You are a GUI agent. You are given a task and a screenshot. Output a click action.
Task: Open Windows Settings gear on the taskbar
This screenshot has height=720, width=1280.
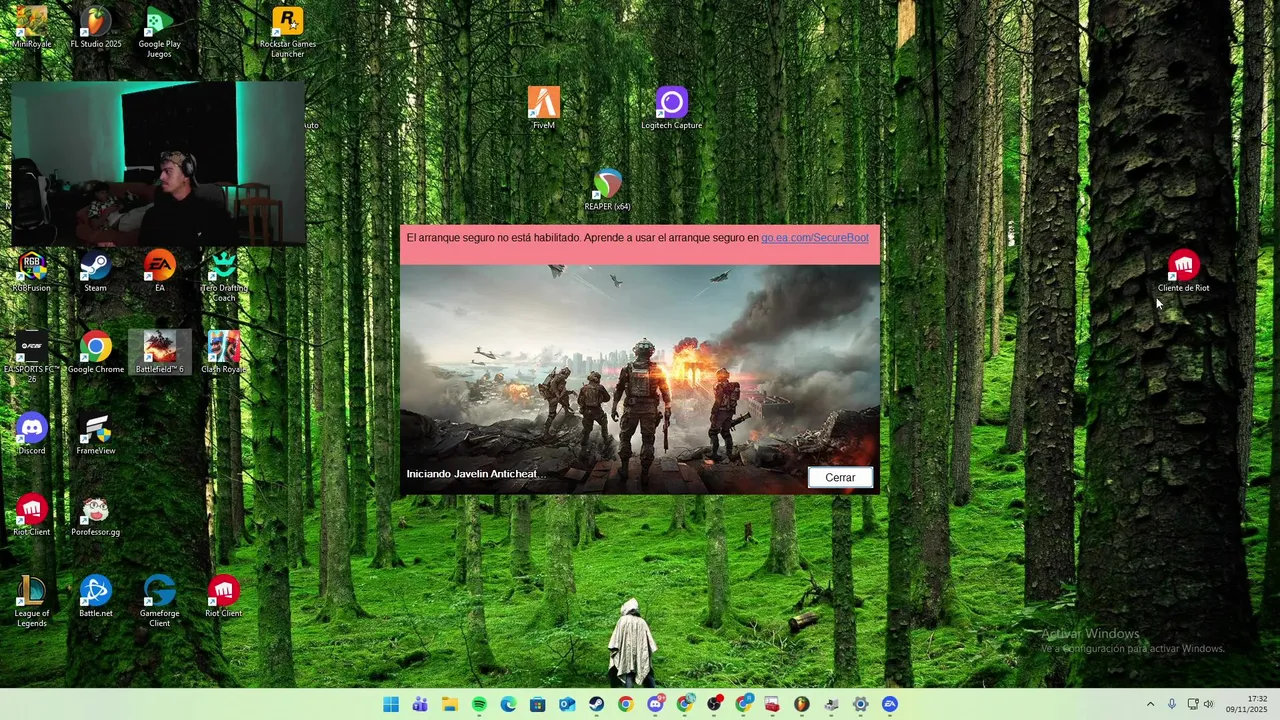click(860, 704)
